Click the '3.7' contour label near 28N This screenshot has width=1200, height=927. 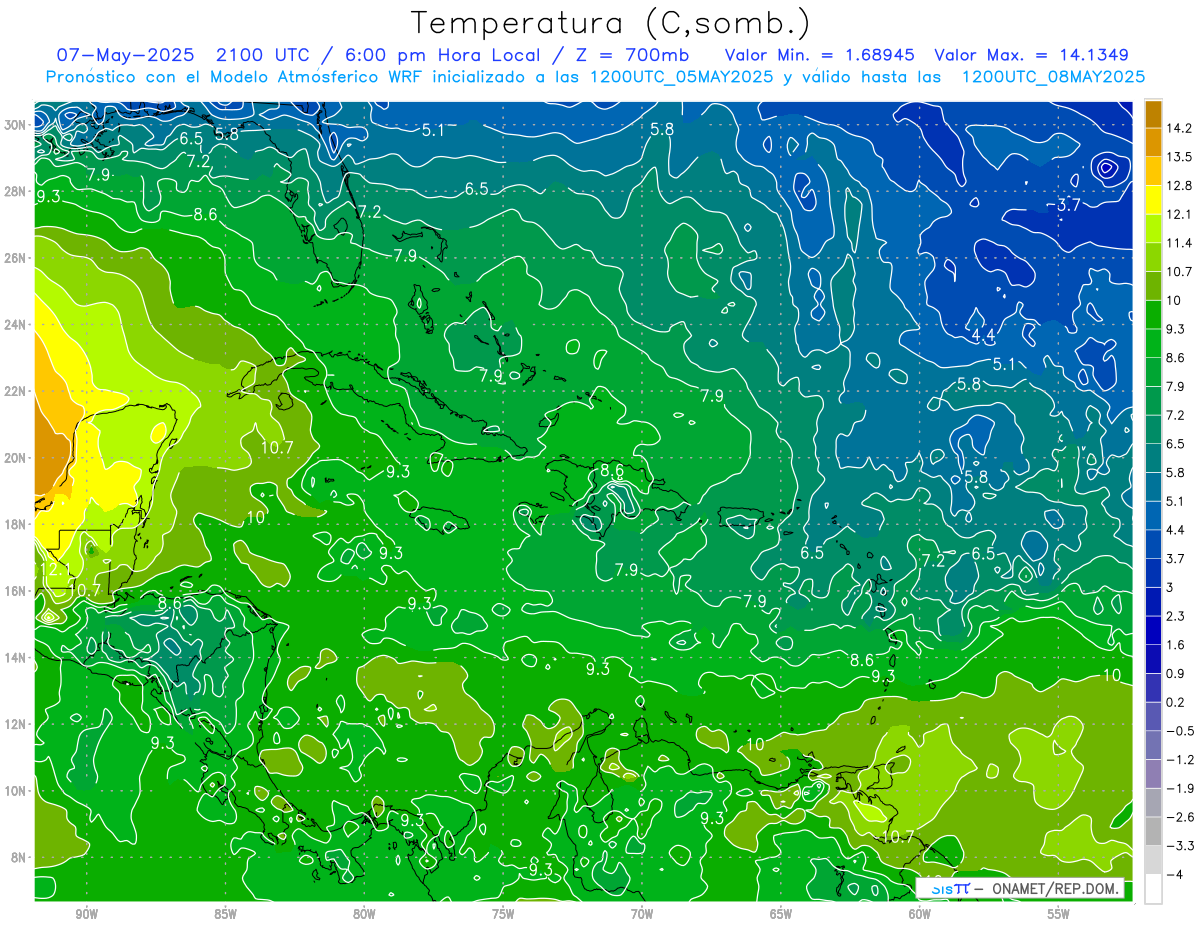(x=1068, y=206)
